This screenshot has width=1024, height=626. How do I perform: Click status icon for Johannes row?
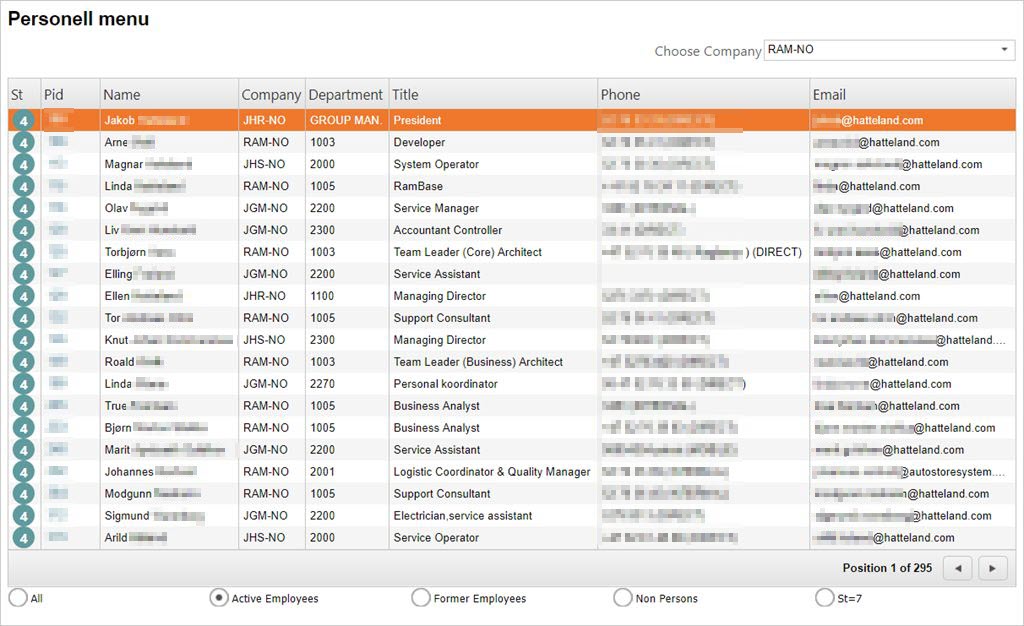click(24, 472)
